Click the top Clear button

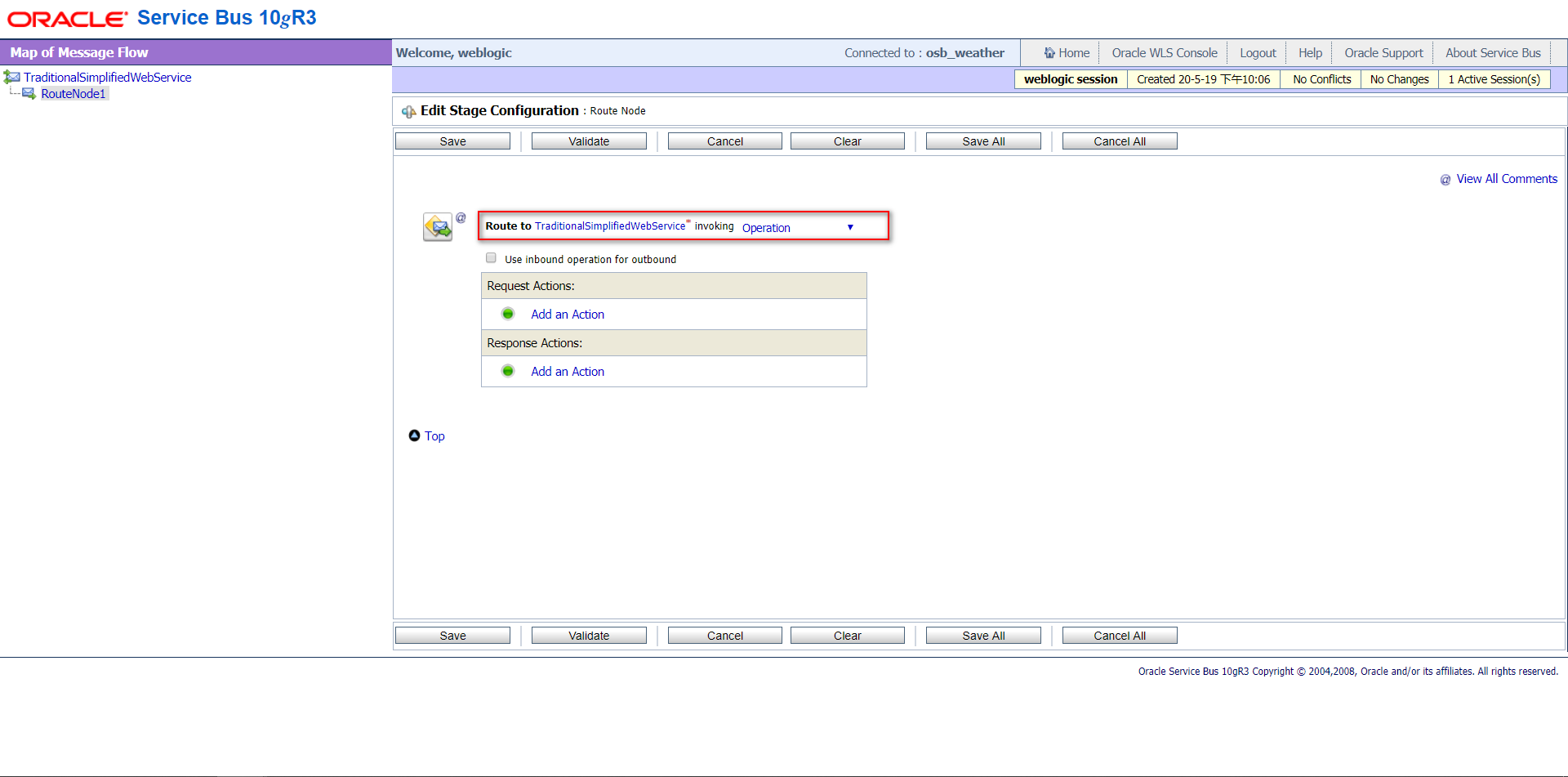coord(848,141)
